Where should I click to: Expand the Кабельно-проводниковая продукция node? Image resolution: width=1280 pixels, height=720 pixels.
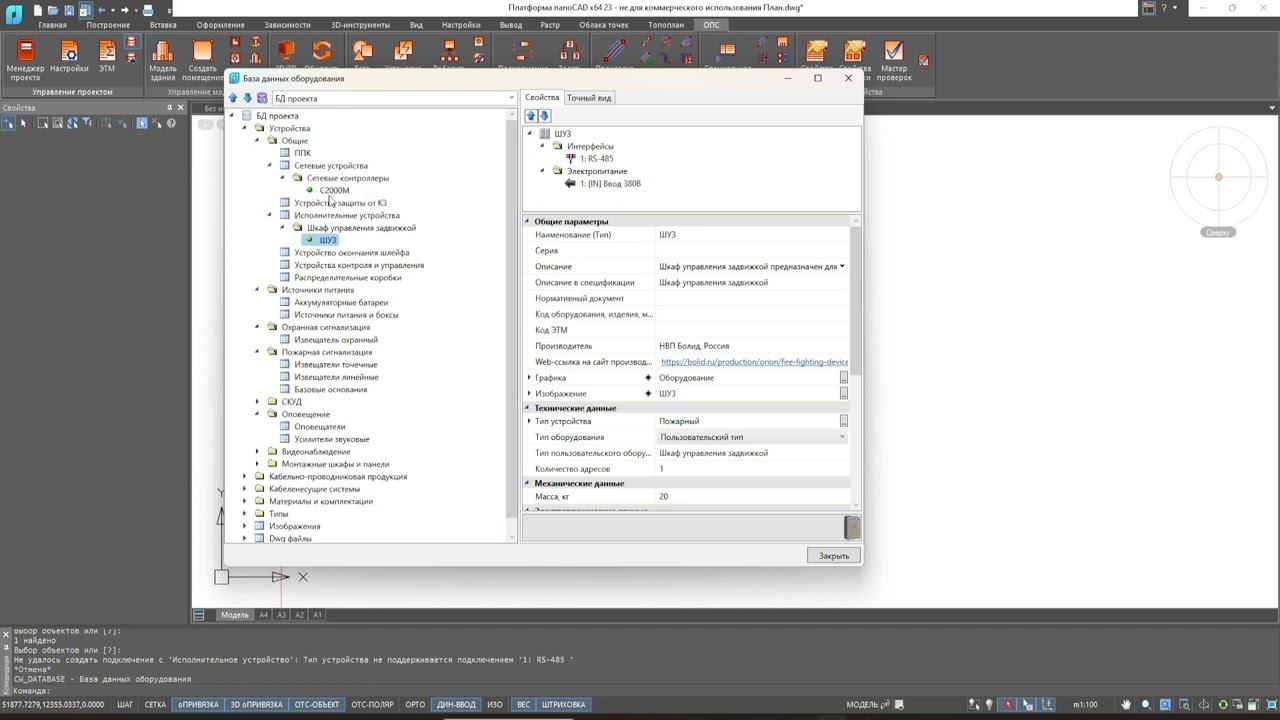click(245, 477)
